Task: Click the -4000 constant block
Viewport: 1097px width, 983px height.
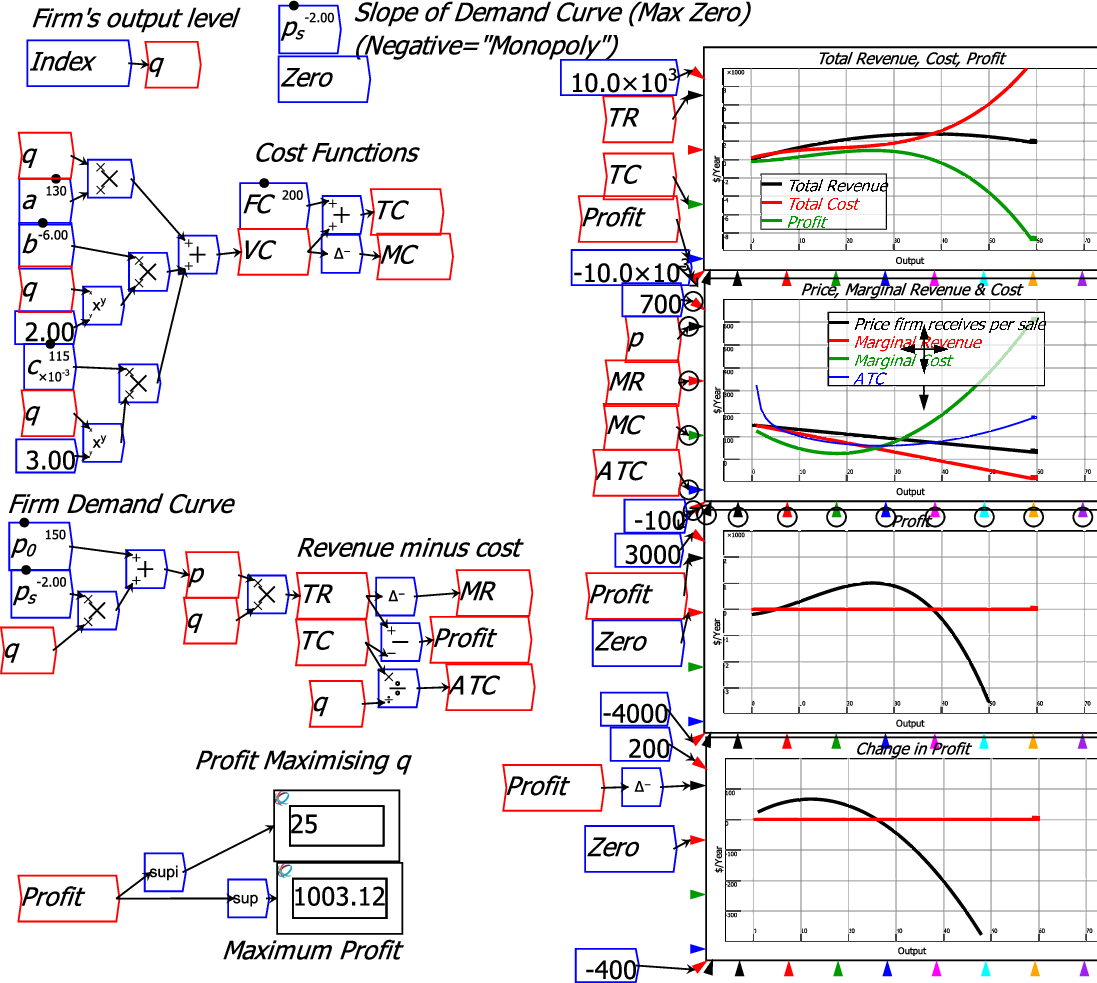Action: tap(637, 711)
